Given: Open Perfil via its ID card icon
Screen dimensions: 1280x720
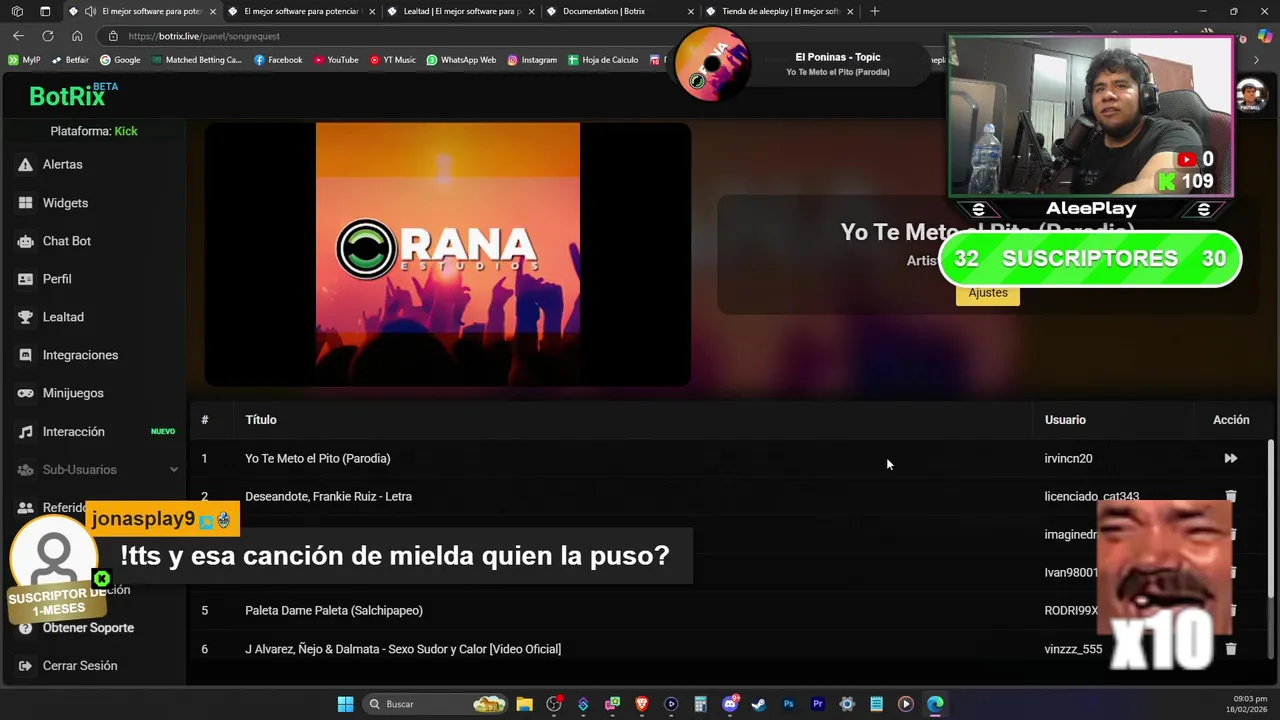Looking at the screenshot, I should pos(25,279).
